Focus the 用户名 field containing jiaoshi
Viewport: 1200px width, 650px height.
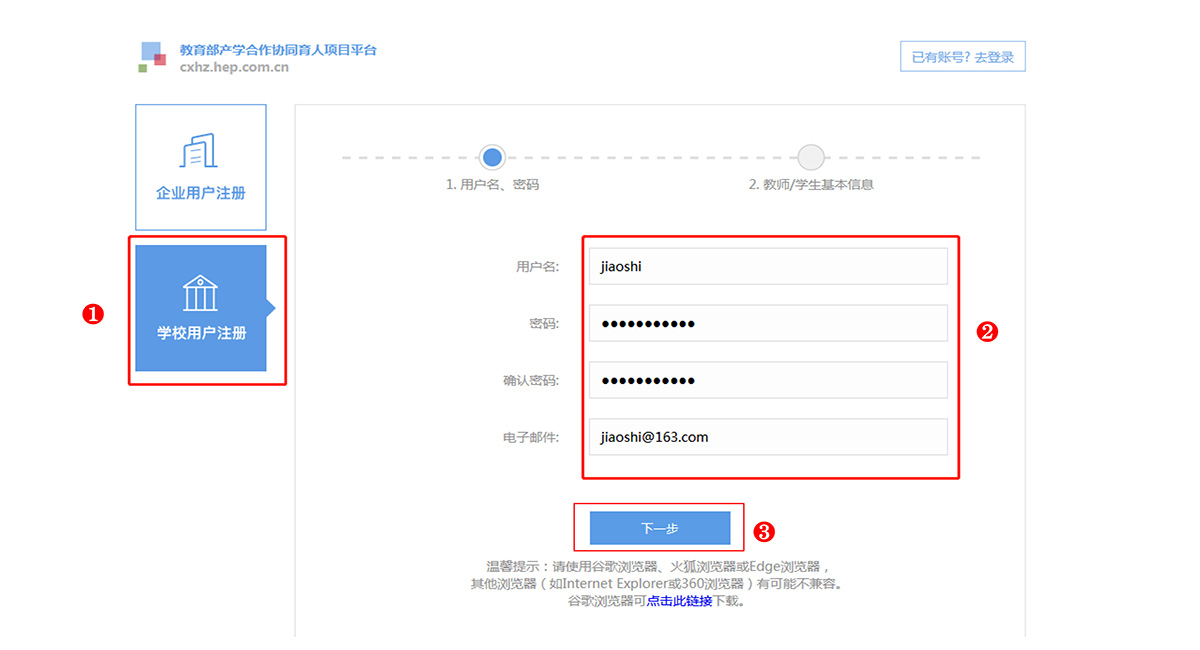pyautogui.click(x=767, y=266)
